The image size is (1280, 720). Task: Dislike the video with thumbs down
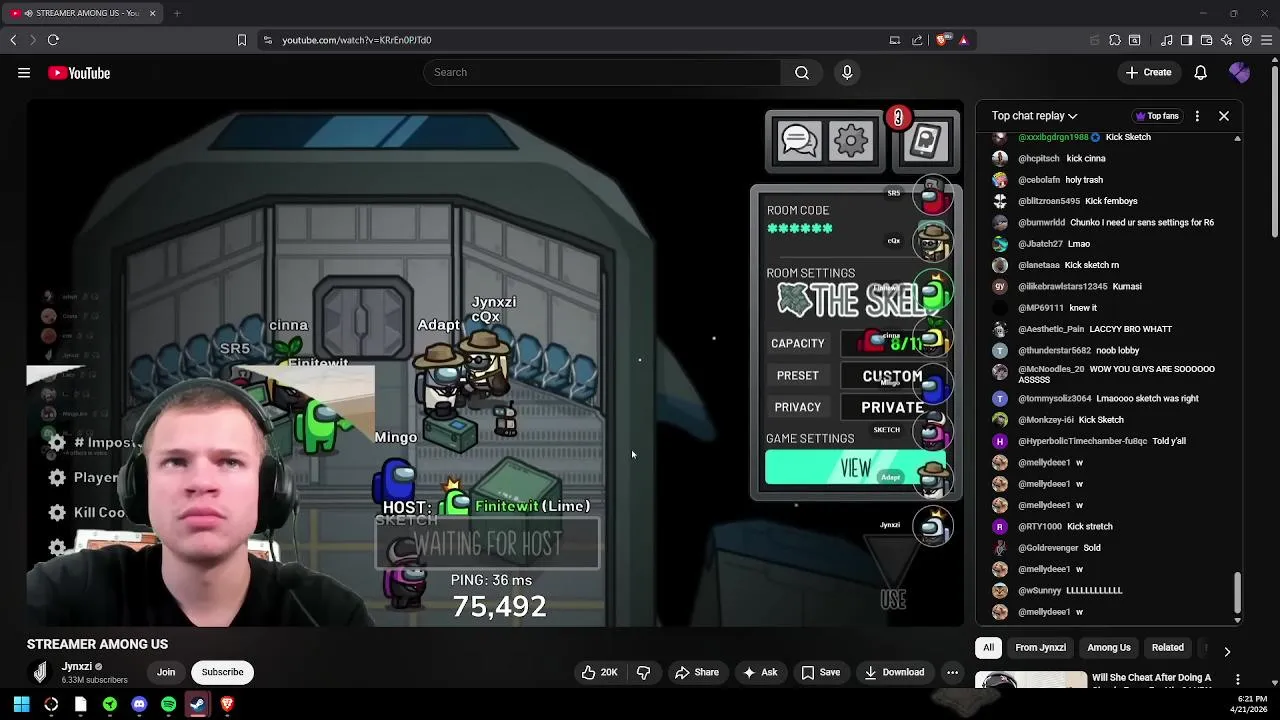coord(643,672)
